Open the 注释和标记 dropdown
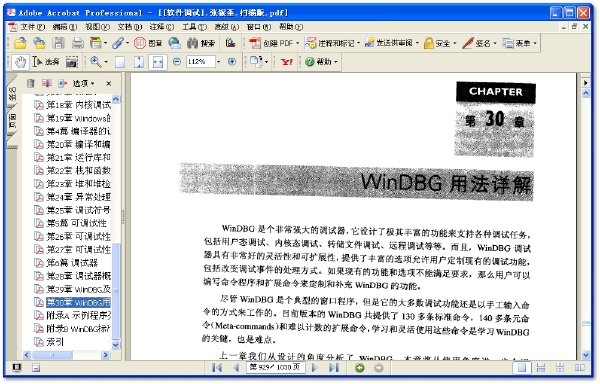Image resolution: width=600 pixels, height=384 pixels. point(332,43)
